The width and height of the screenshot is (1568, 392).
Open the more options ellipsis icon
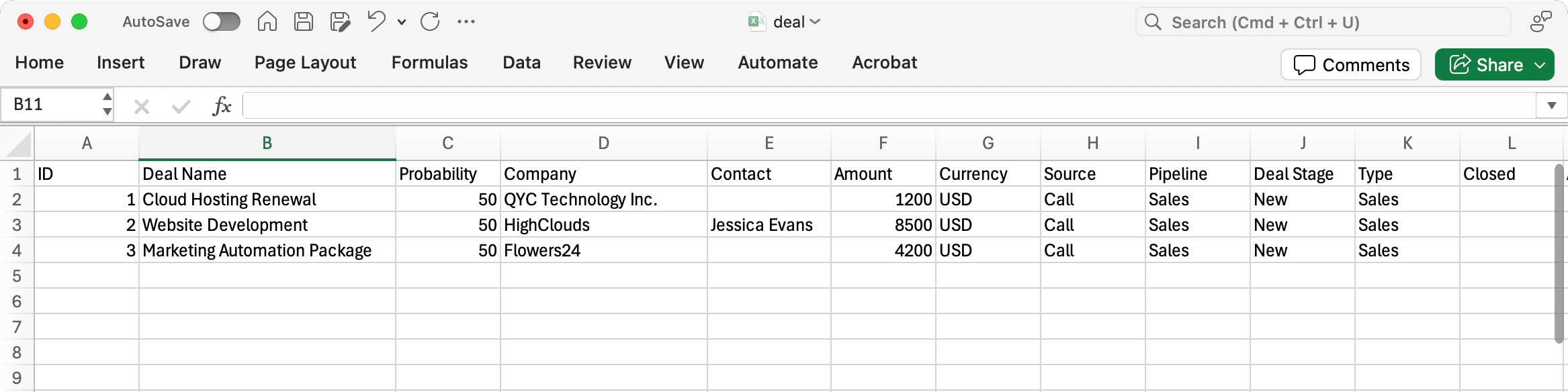[466, 21]
